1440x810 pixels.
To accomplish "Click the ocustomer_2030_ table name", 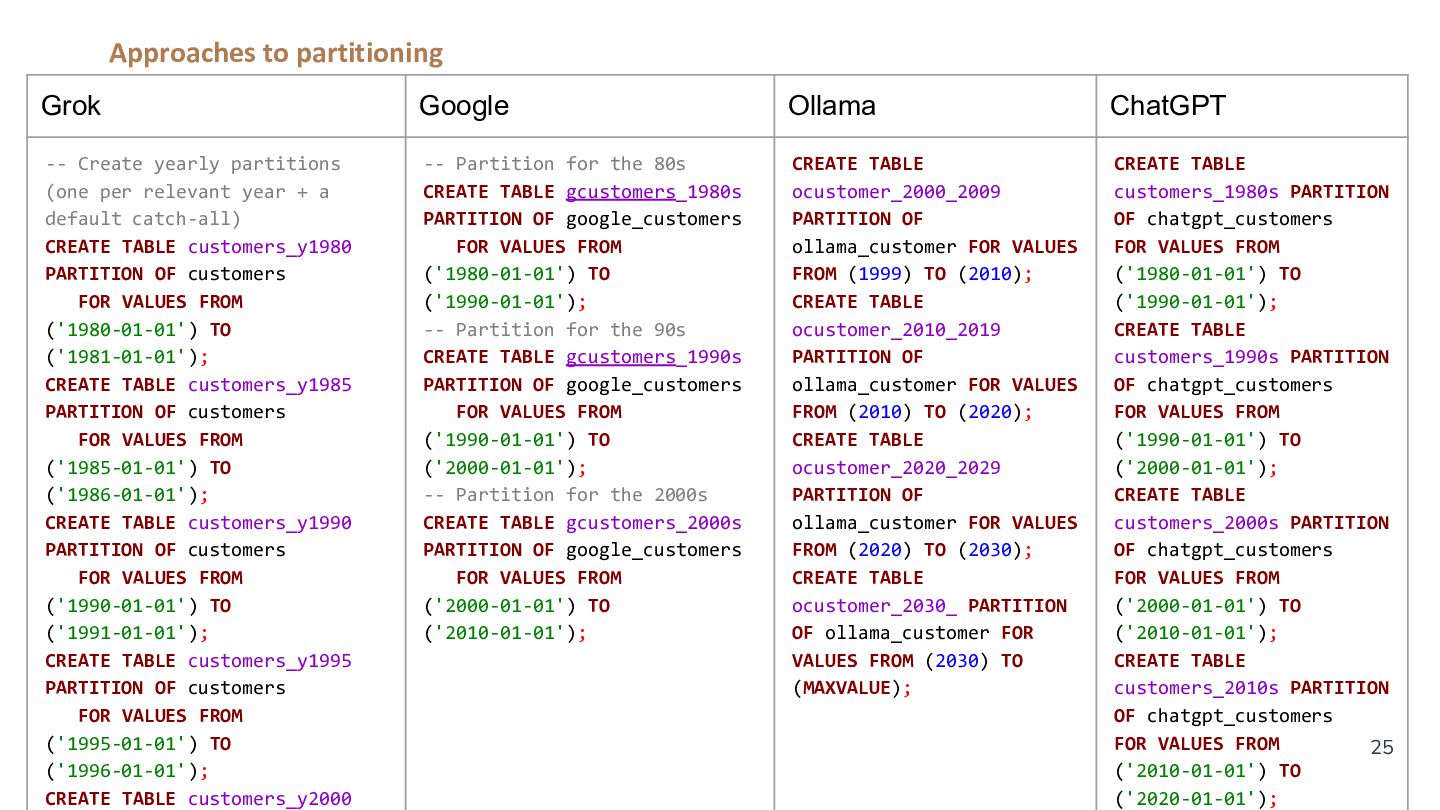I will 874,606.
